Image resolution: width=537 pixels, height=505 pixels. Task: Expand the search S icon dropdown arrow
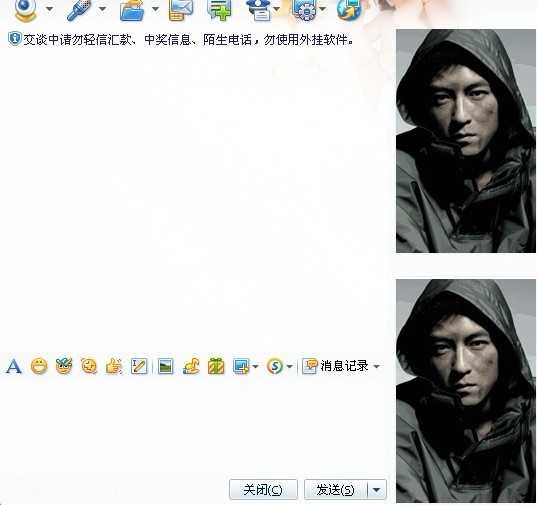(289, 367)
